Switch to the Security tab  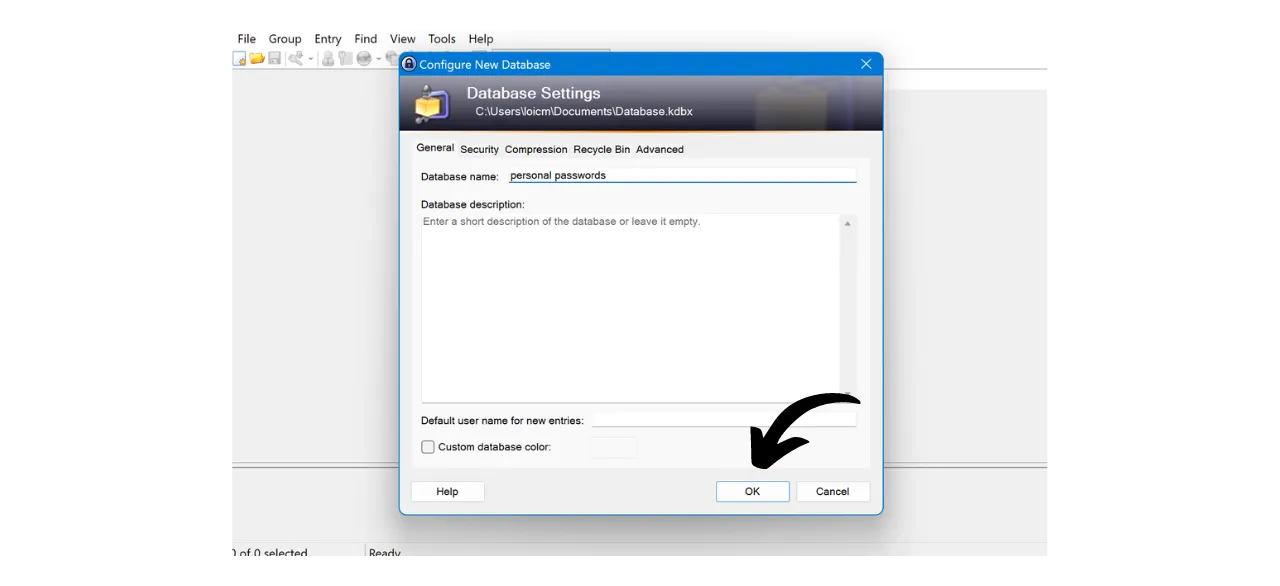(x=479, y=149)
